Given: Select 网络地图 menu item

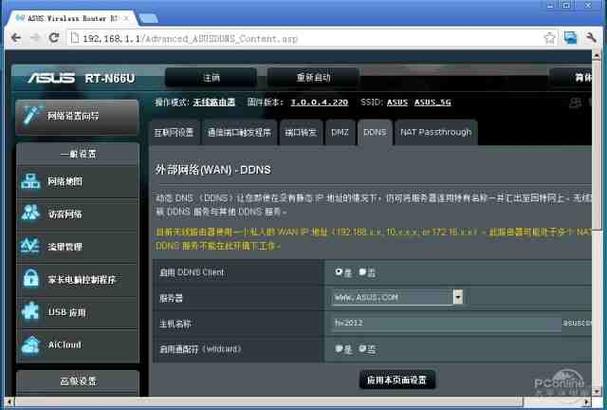Looking at the screenshot, I should pyautogui.click(x=77, y=182).
